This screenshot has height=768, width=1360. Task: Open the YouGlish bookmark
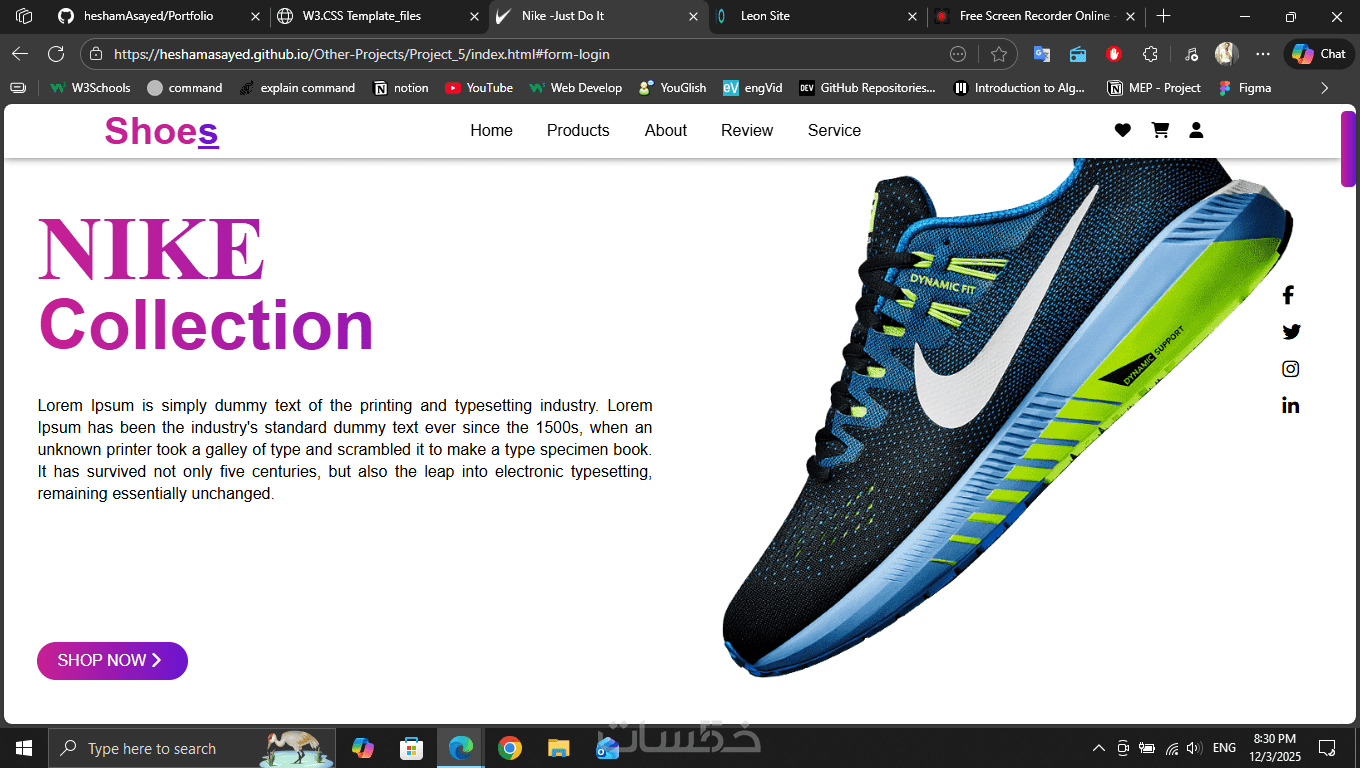[x=673, y=88]
